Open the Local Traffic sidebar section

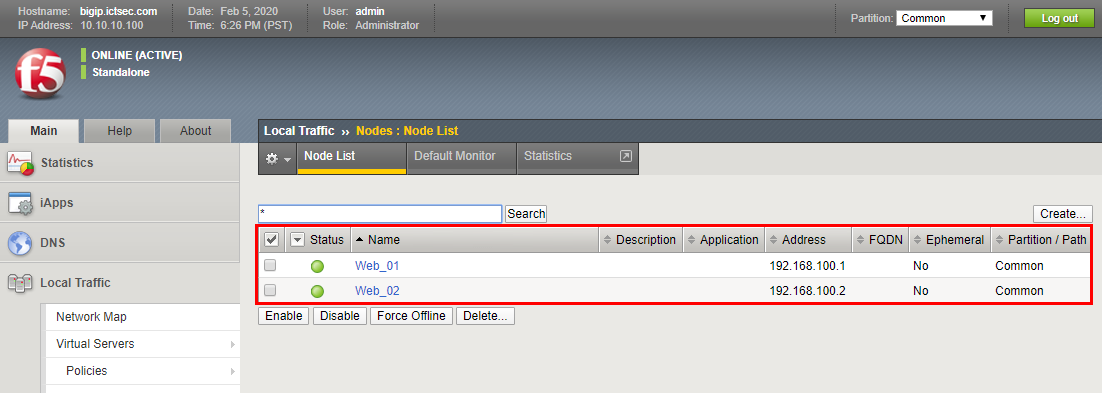click(120, 283)
